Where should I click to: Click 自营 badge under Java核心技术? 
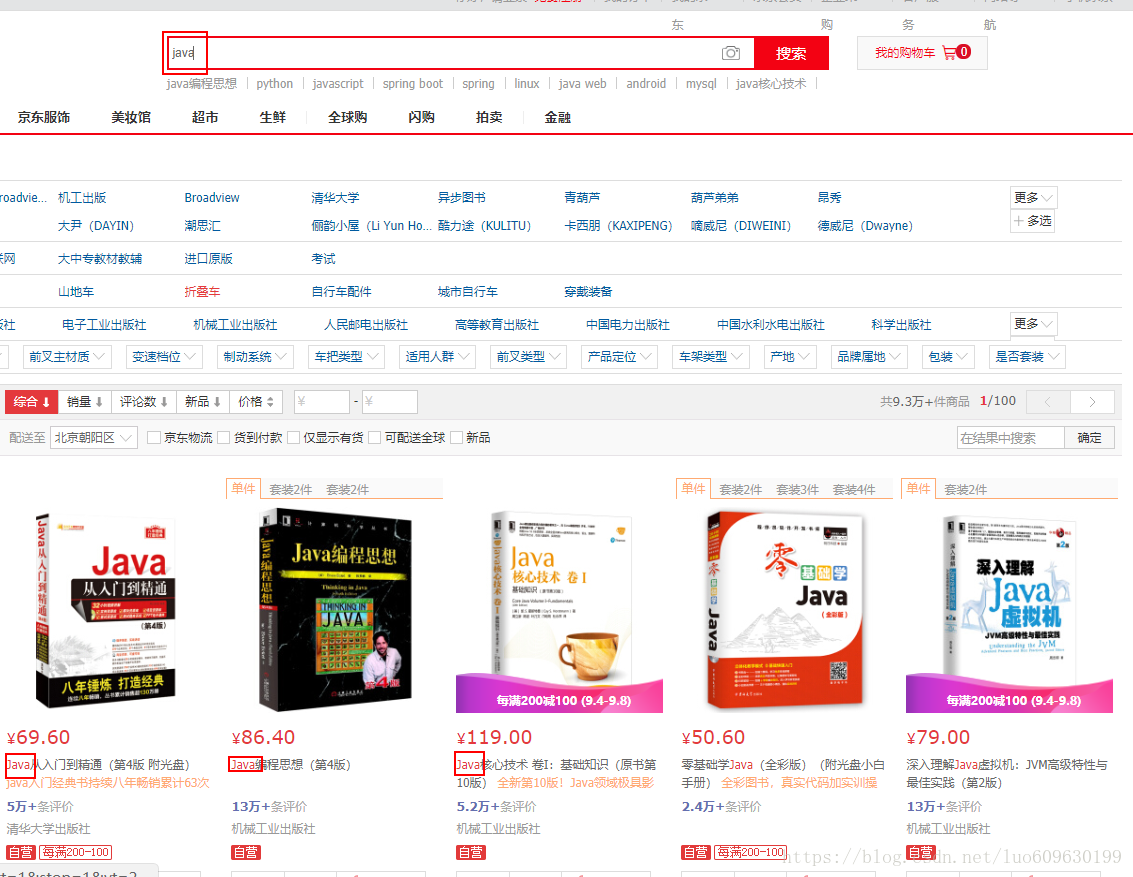471,852
